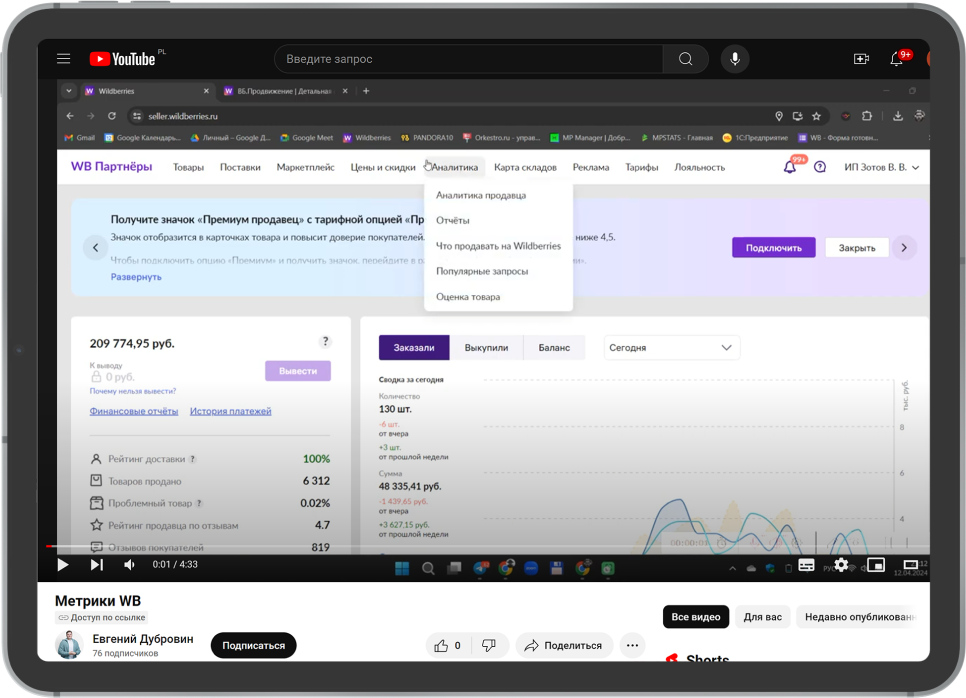The width and height of the screenshot is (966, 698).
Task: Start voice search with the microphone icon
Action: coord(735,59)
